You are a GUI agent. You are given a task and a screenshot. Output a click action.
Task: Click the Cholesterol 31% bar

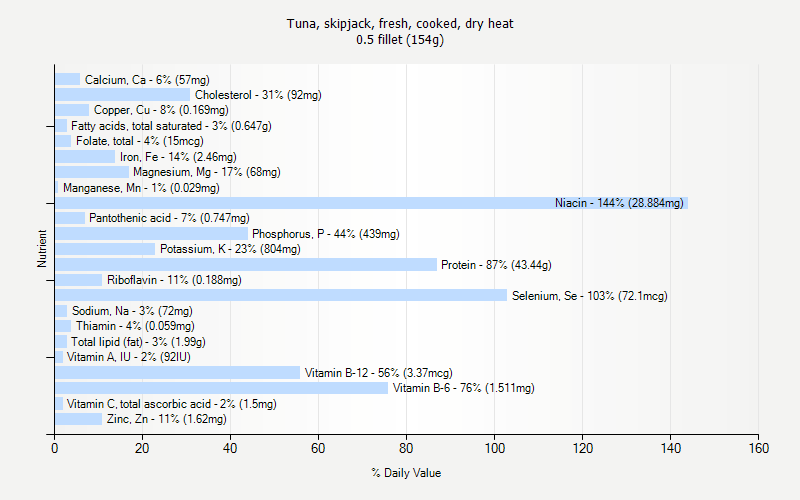pyautogui.click(x=122, y=95)
